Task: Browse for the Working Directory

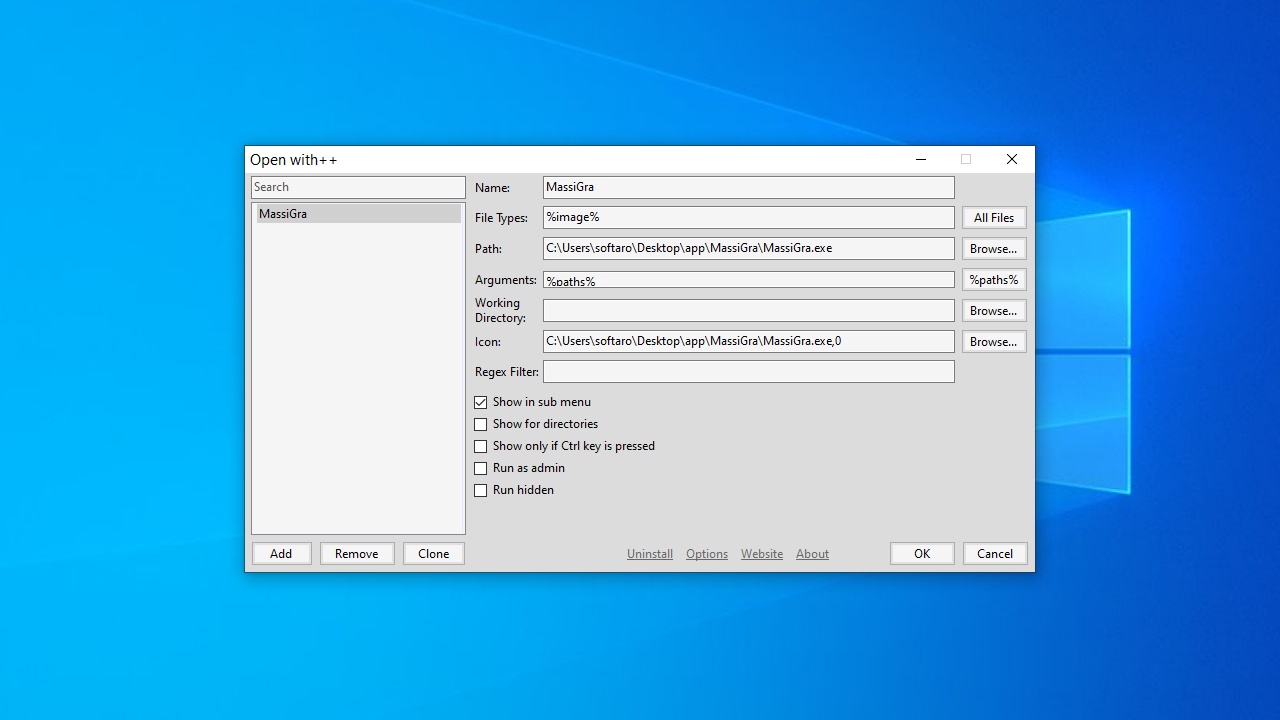Action: click(x=994, y=310)
